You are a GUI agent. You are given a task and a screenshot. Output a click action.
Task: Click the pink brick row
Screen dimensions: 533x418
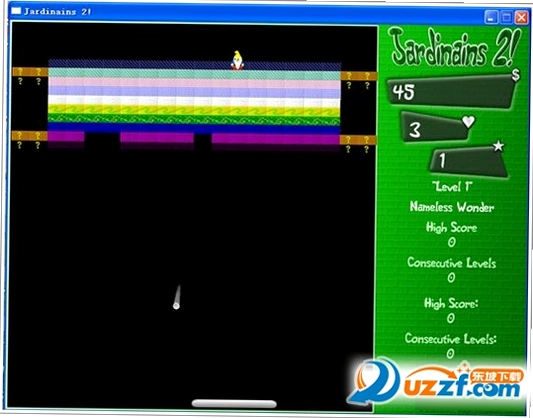[194, 83]
